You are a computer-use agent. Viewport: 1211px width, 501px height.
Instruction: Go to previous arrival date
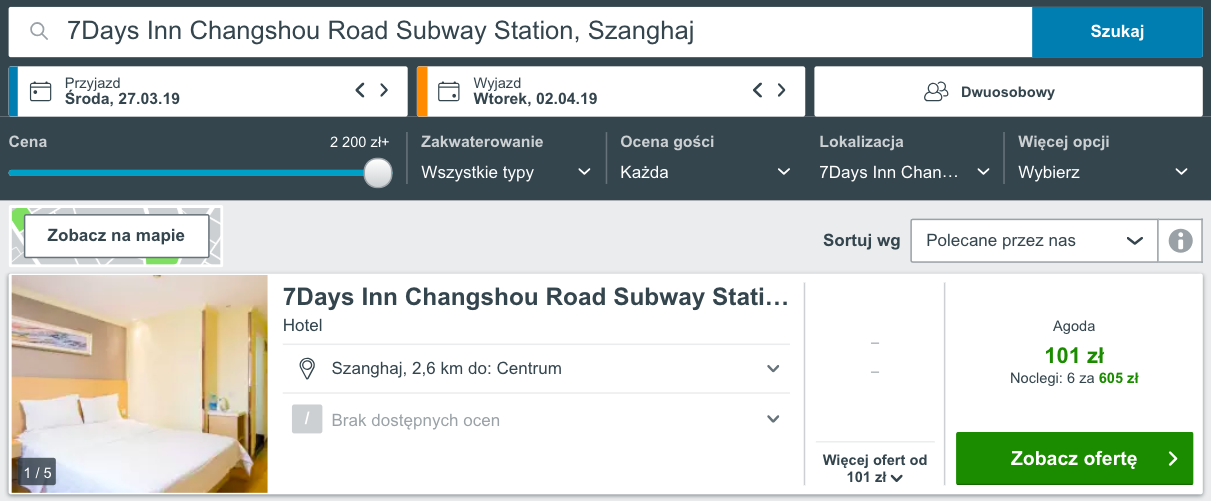click(x=360, y=91)
